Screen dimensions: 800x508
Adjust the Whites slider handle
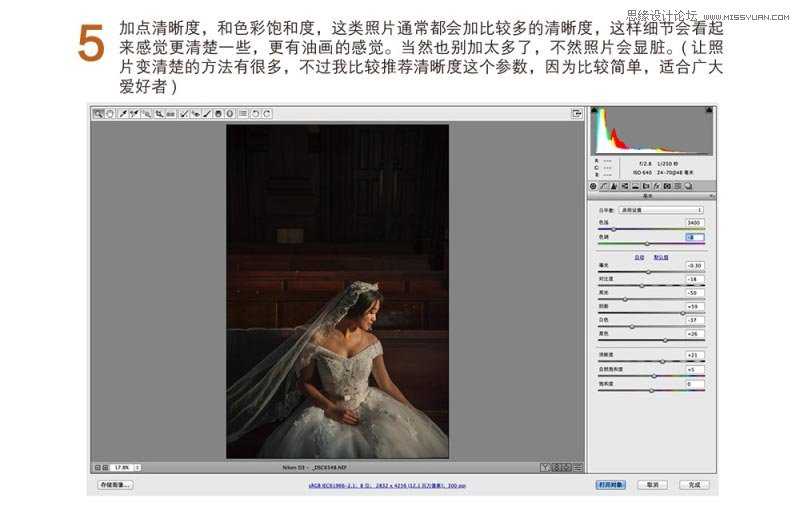(x=632, y=326)
